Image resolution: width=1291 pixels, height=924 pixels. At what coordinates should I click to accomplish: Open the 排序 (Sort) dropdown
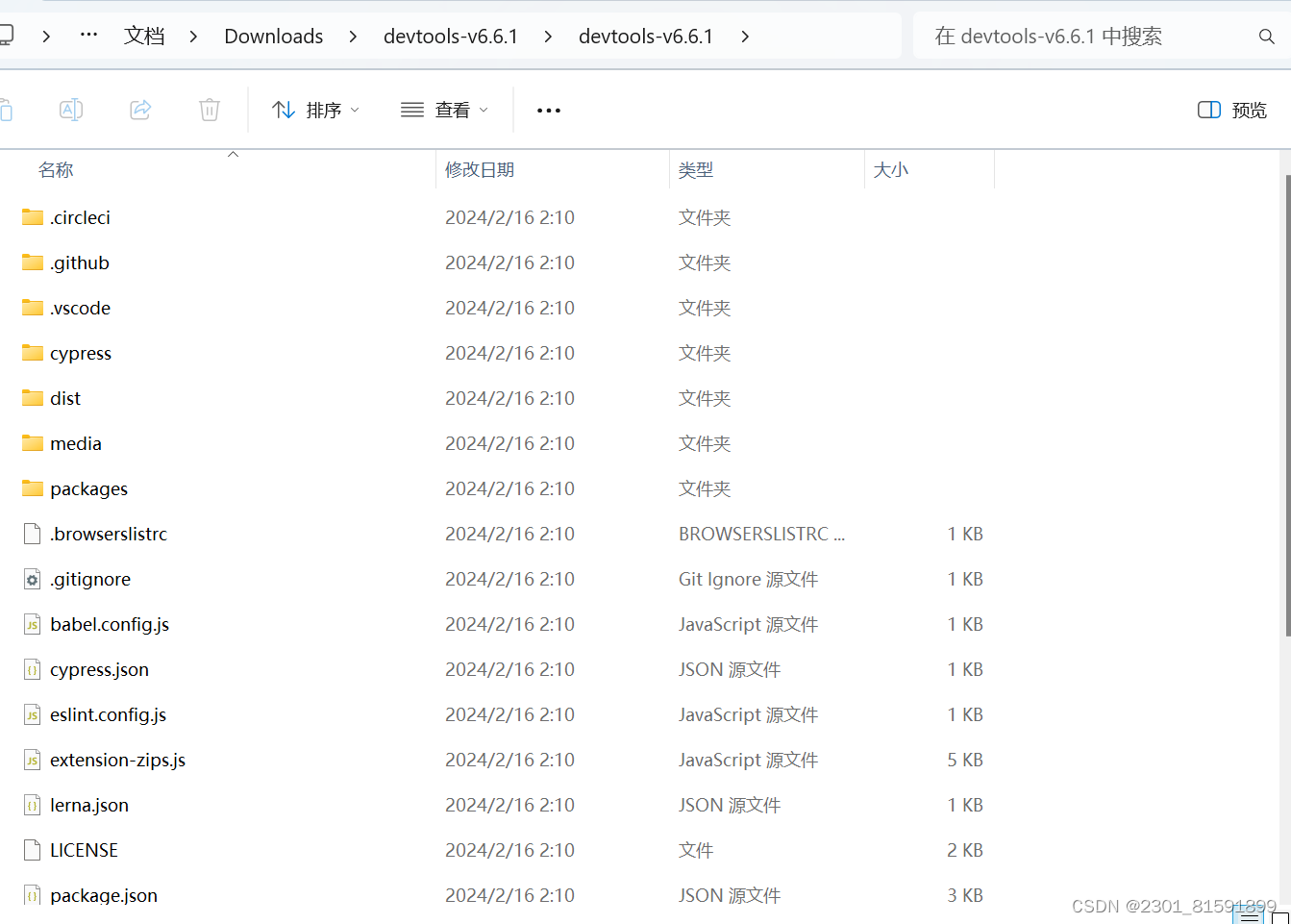[315, 110]
